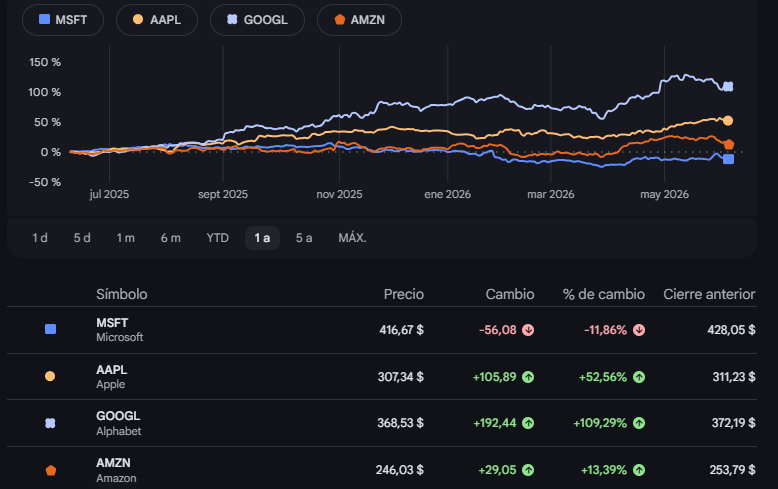Click the green up arrow beside +29,05
This screenshot has height=489, width=778.
click(528, 470)
